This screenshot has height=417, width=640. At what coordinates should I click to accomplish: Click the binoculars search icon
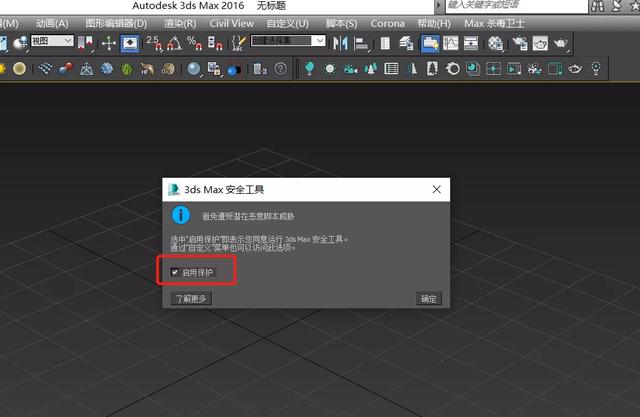(x=597, y=6)
